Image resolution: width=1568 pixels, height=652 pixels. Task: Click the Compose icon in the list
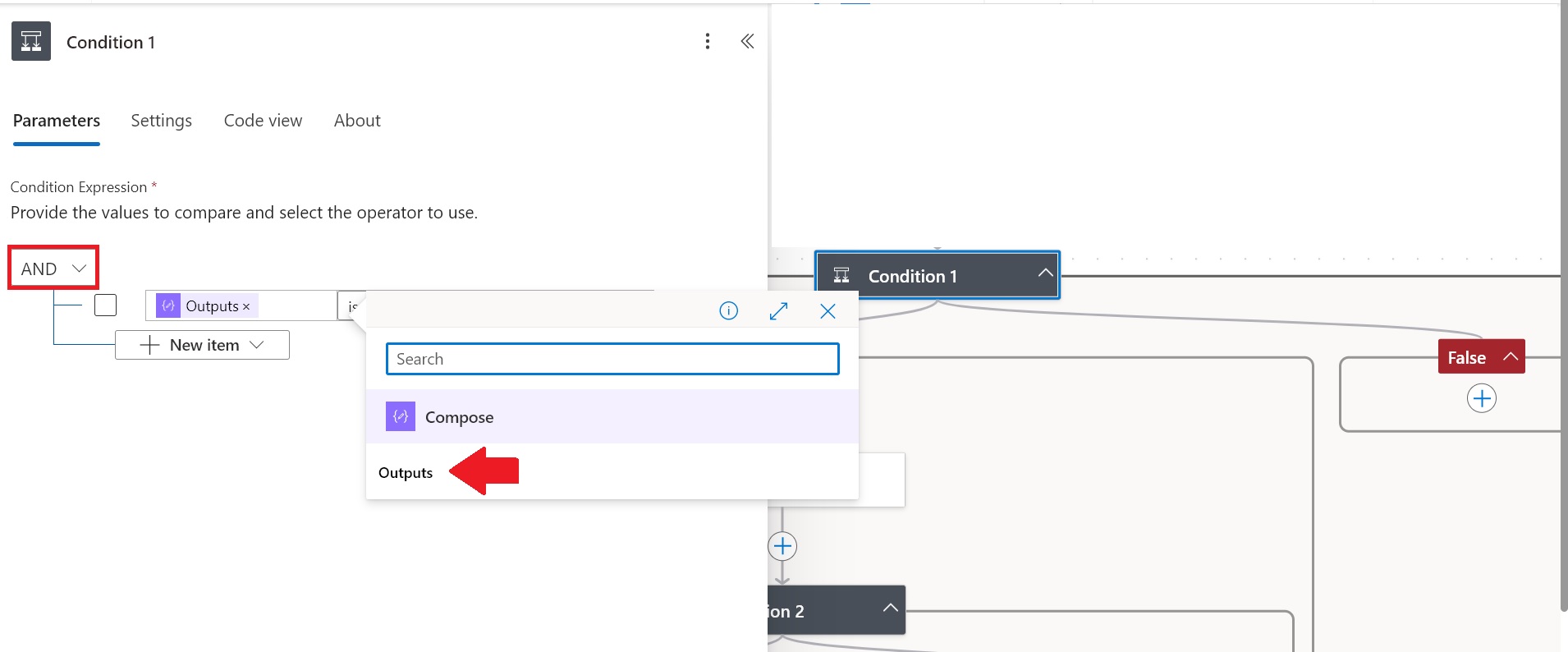click(401, 416)
